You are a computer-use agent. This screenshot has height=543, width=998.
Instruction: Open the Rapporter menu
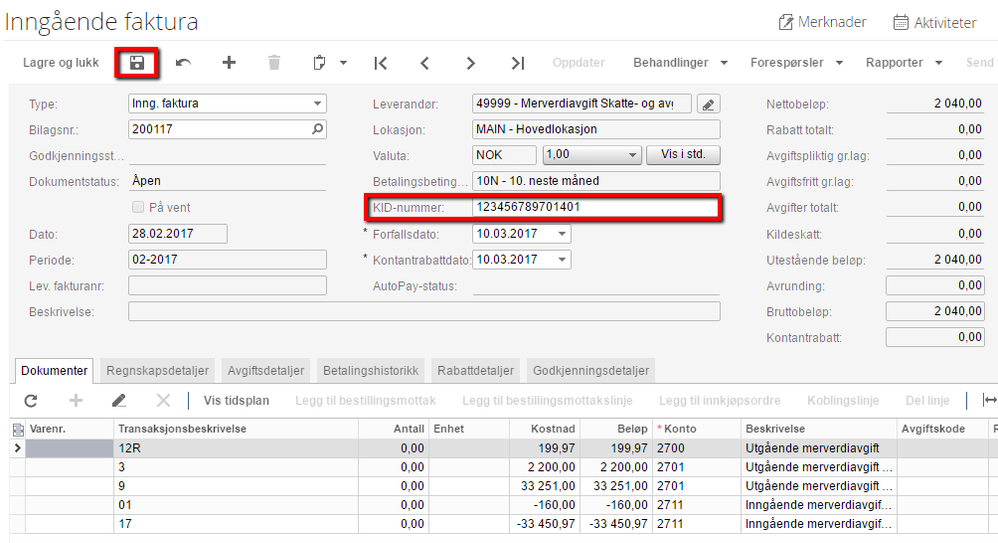[904, 62]
